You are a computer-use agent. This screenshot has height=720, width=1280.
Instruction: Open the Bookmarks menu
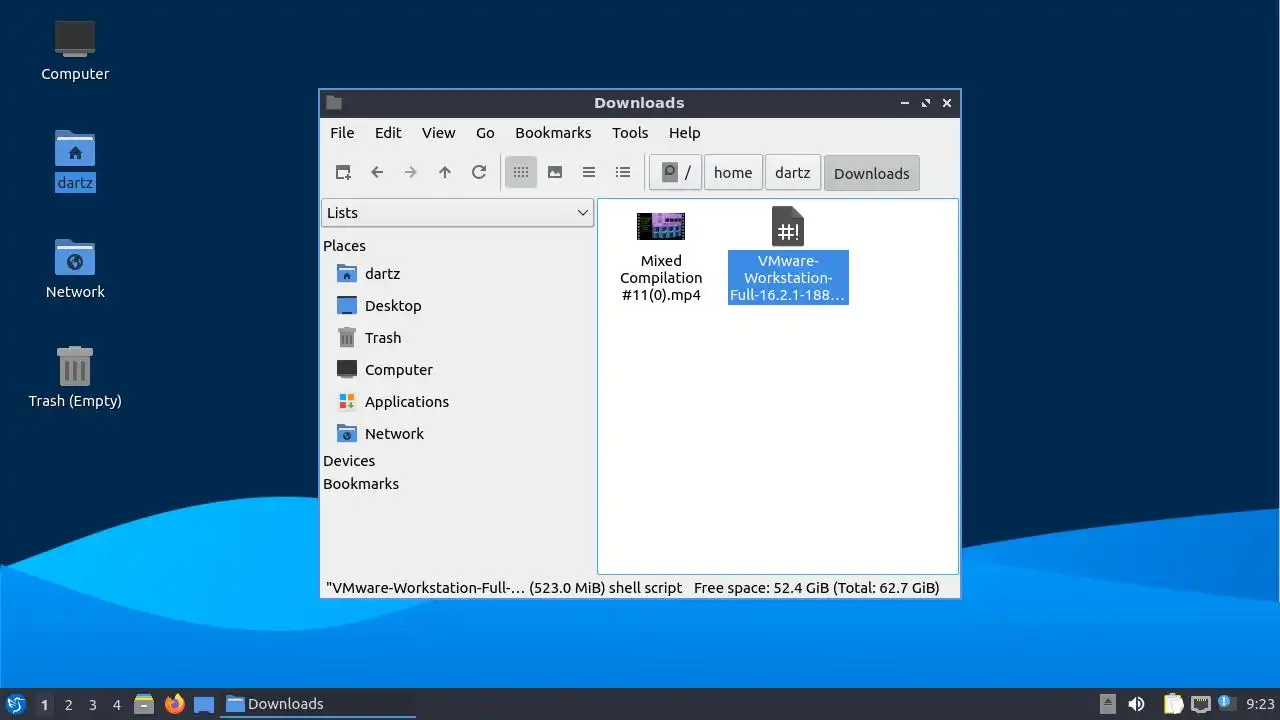[553, 132]
